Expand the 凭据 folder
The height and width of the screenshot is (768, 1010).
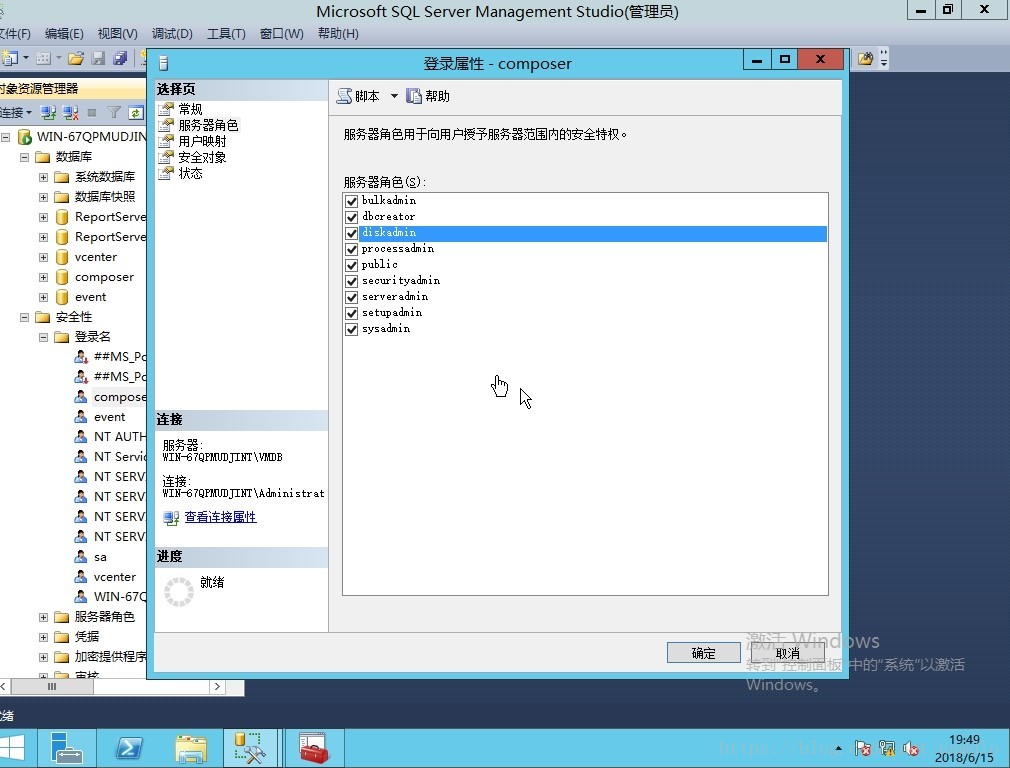tap(43, 637)
